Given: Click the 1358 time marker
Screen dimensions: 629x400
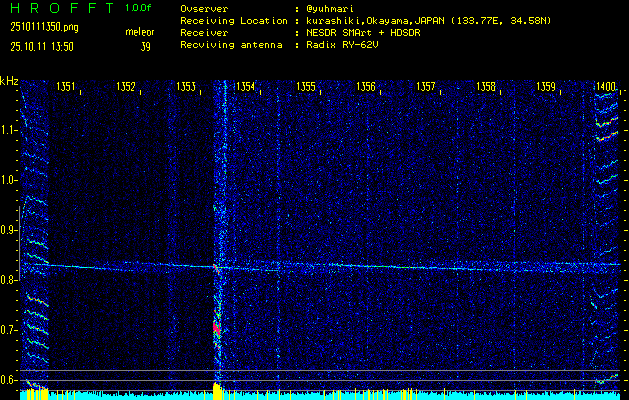Looking at the screenshot, I should (486, 87).
